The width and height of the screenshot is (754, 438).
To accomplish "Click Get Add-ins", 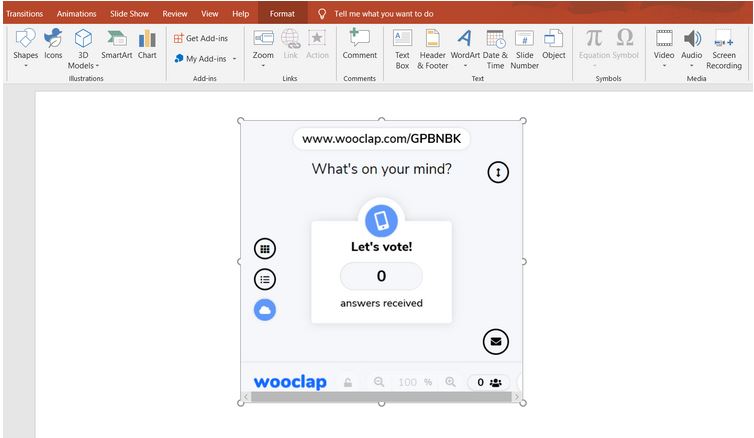I will coord(201,38).
